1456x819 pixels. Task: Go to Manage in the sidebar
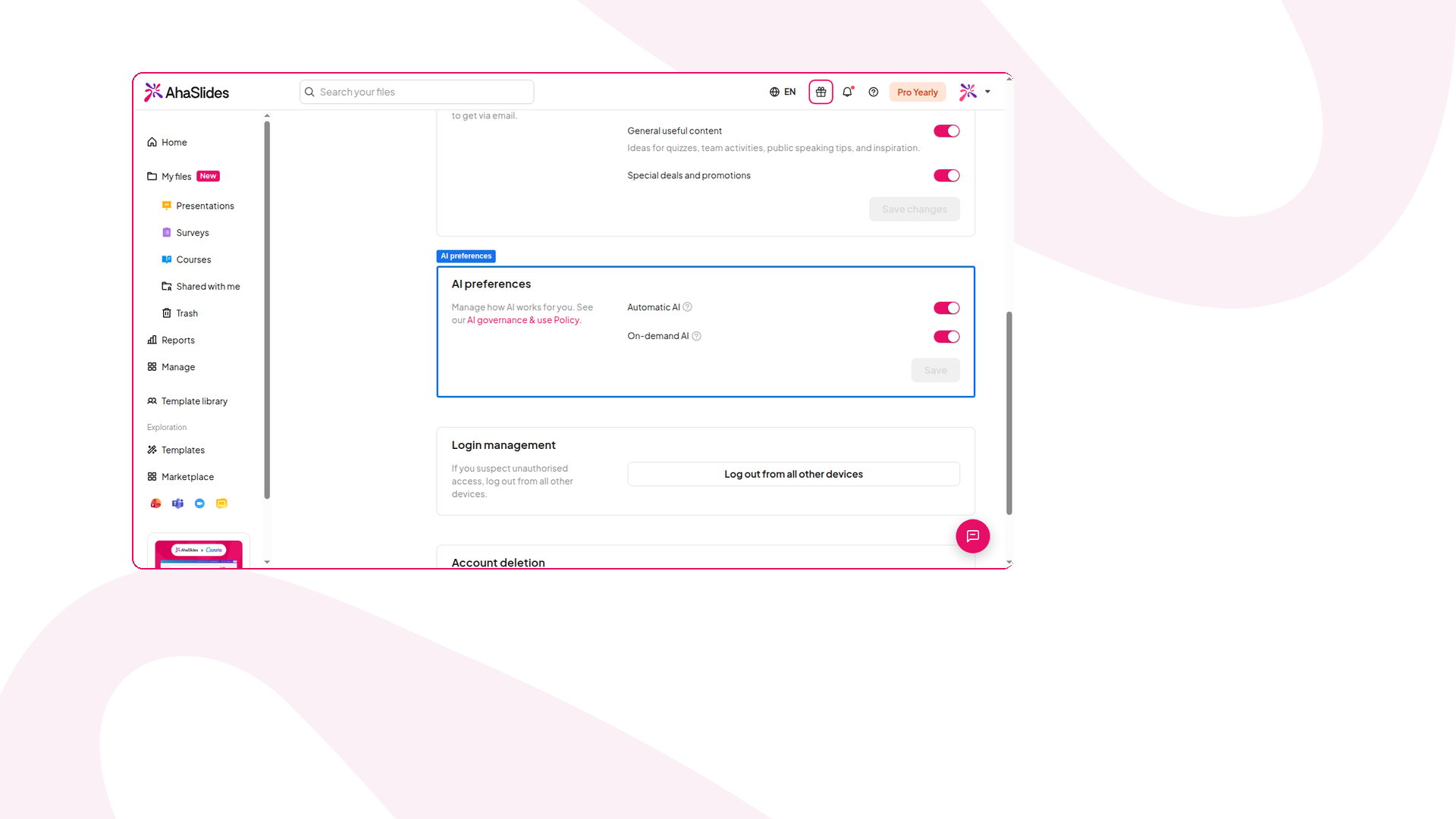coord(171,367)
